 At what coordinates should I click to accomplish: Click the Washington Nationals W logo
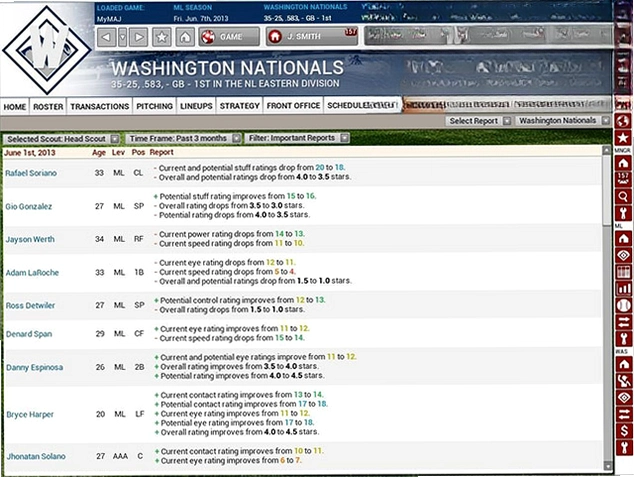tap(47, 49)
